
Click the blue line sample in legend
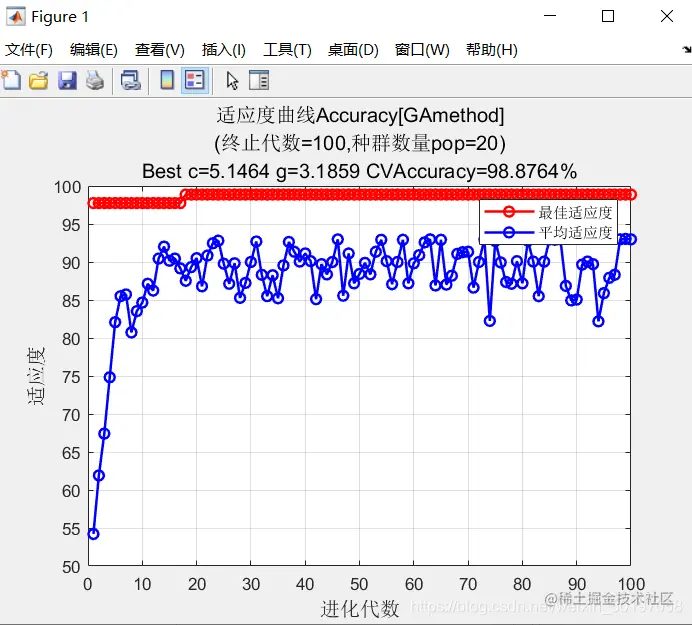coord(509,232)
